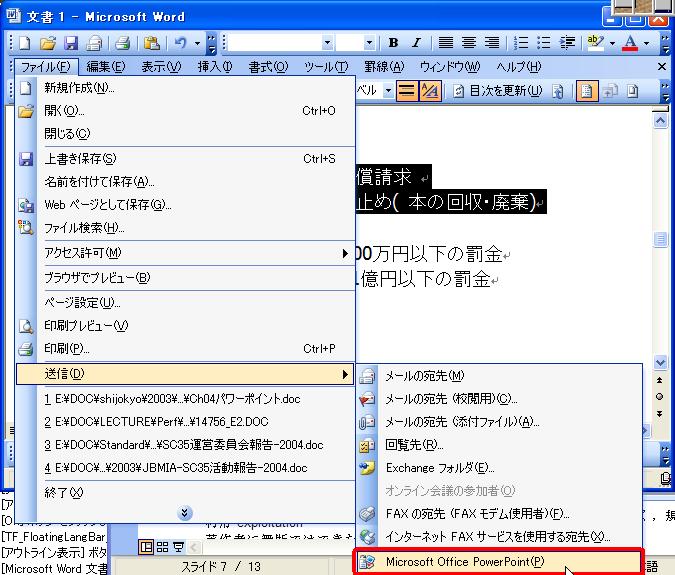The height and width of the screenshot is (575, 675).
Task: Choose 開く from File menu
Action: click(x=185, y=111)
